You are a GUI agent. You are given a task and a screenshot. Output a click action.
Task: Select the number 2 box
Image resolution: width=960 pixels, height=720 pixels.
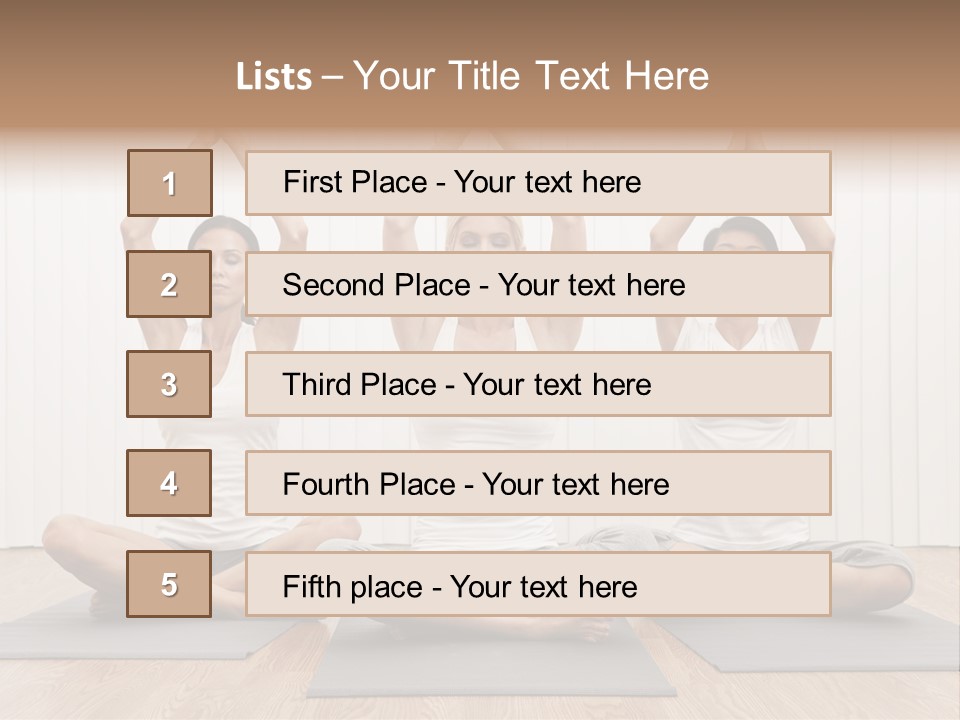169,284
